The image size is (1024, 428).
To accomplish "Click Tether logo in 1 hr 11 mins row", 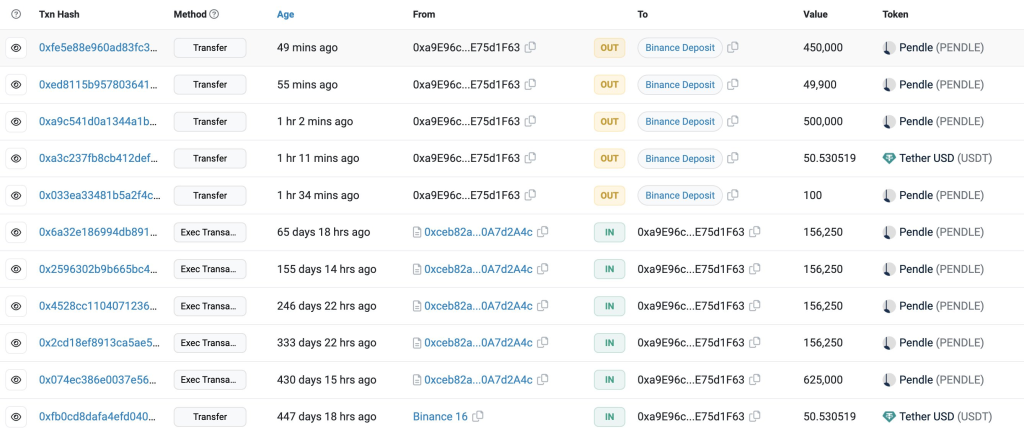I will point(889,158).
